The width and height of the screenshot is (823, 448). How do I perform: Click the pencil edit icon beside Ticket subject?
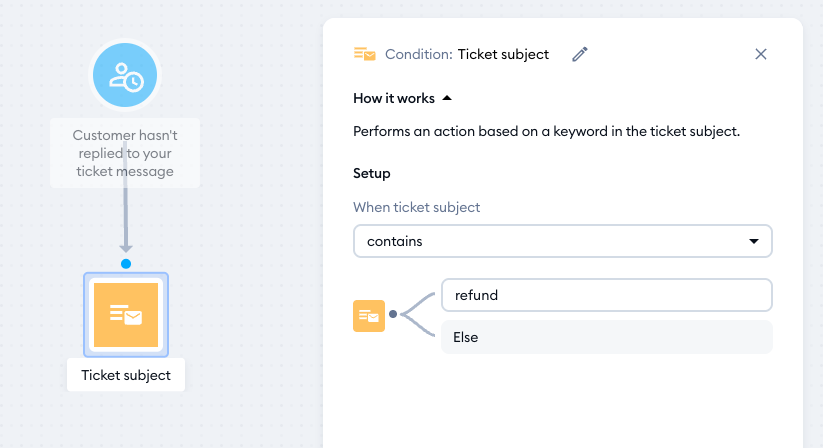coord(579,54)
